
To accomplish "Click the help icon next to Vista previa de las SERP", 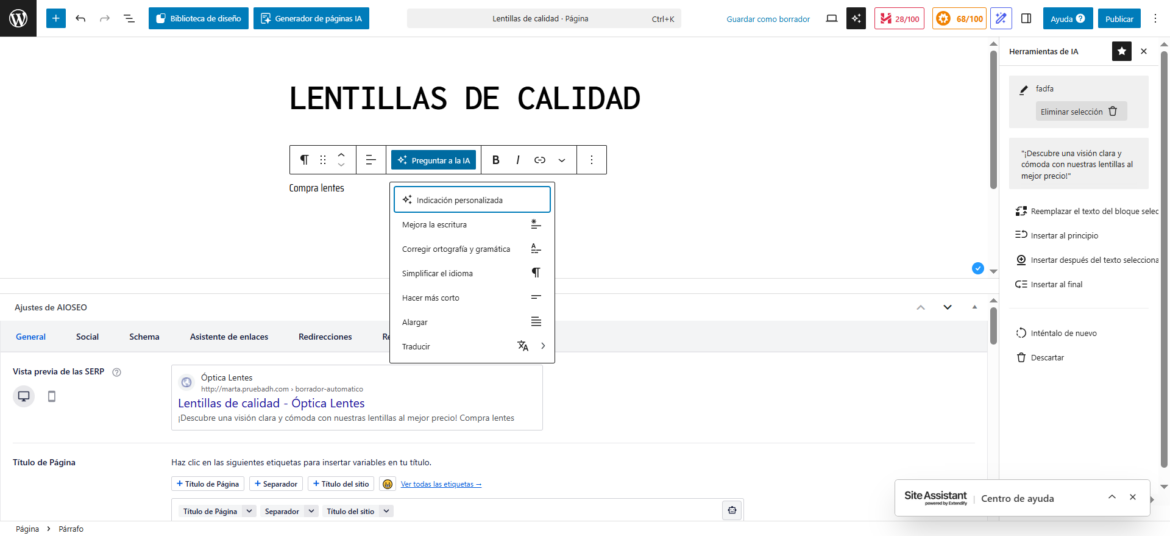I will click(116, 372).
